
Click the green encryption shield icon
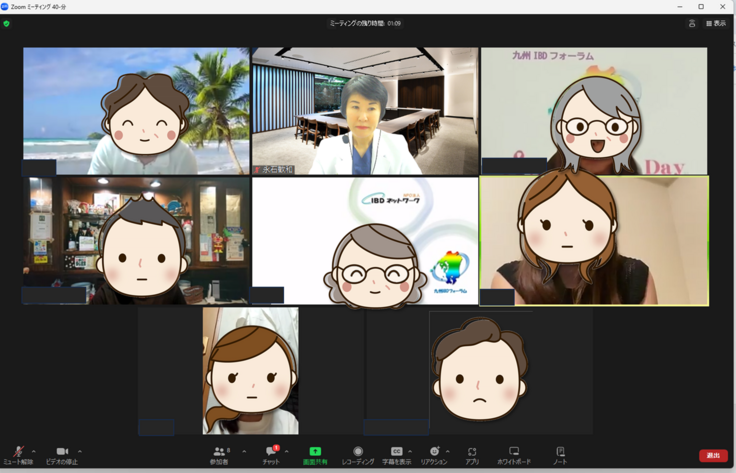coord(7,23)
